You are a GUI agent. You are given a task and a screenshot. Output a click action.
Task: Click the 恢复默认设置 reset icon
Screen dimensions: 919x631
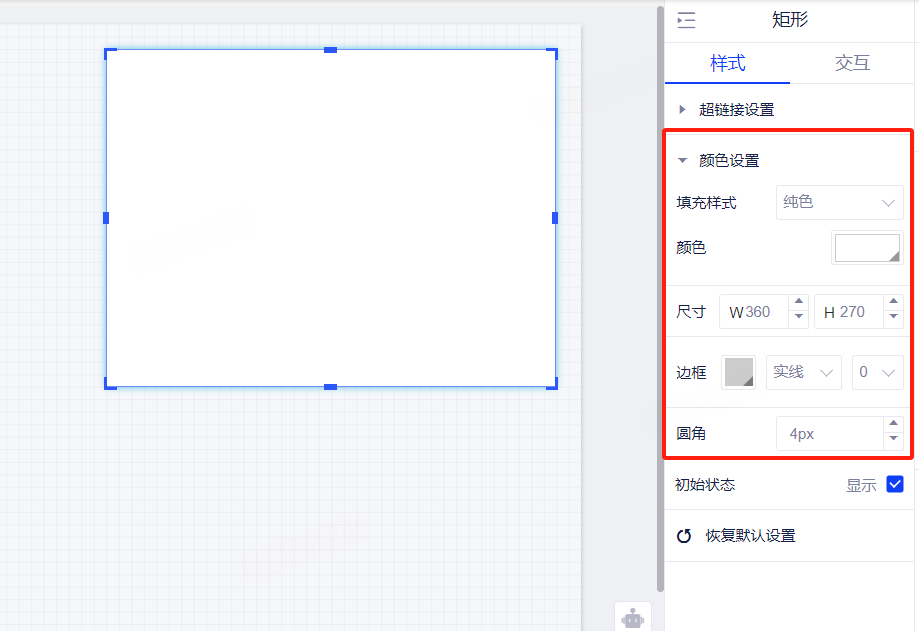click(x=684, y=536)
